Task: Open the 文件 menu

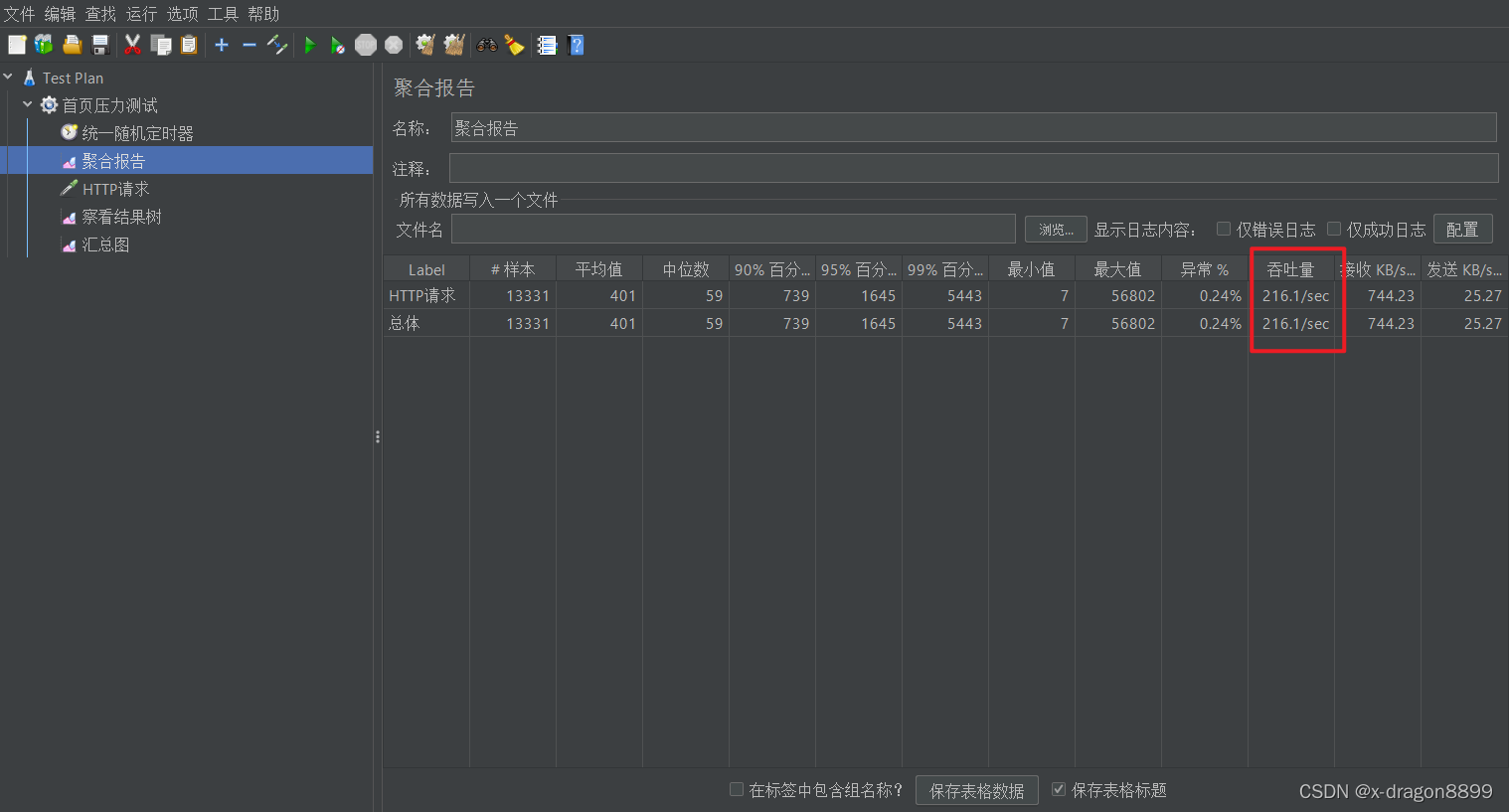Action: [x=19, y=14]
